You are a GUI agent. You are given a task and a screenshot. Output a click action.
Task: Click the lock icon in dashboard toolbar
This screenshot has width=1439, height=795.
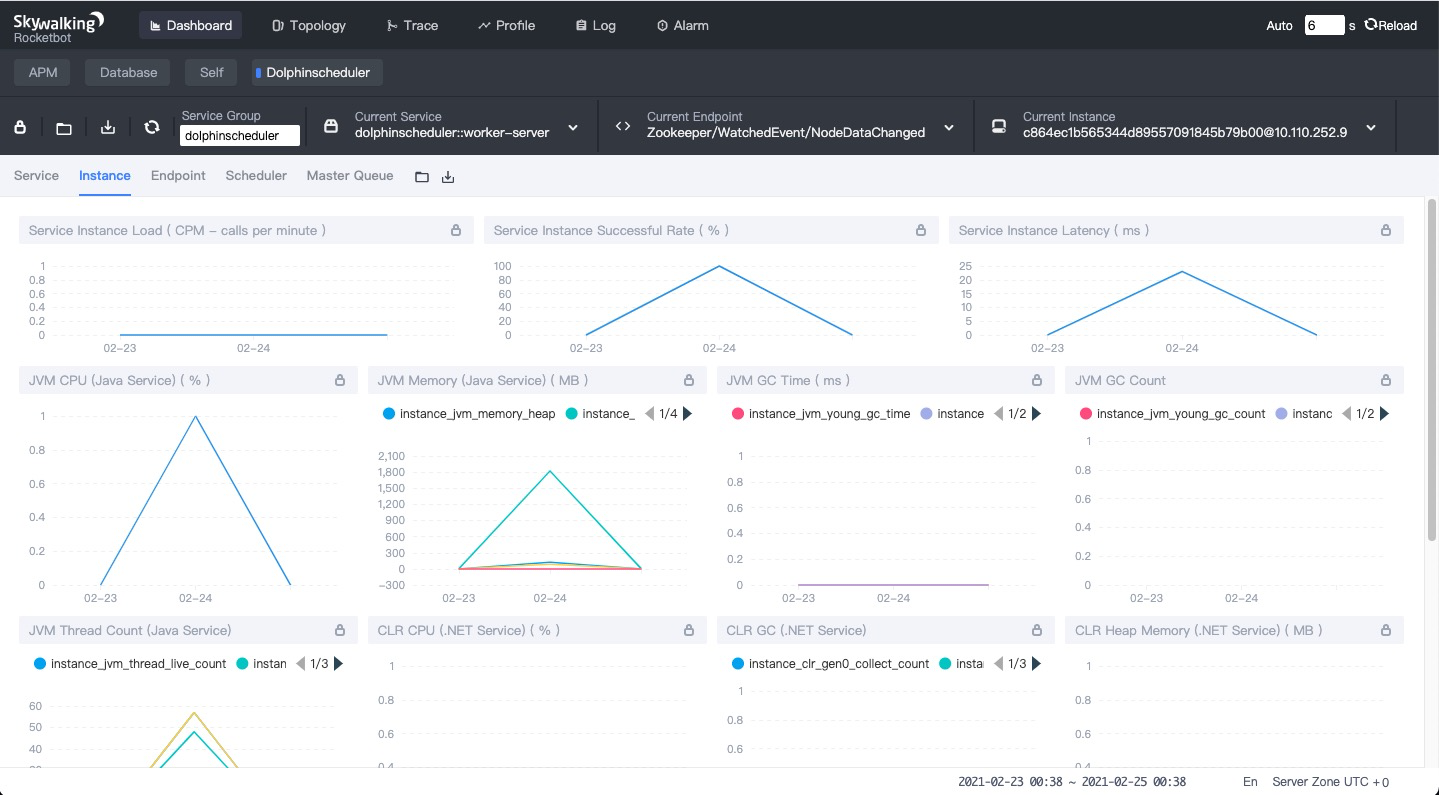click(20, 127)
